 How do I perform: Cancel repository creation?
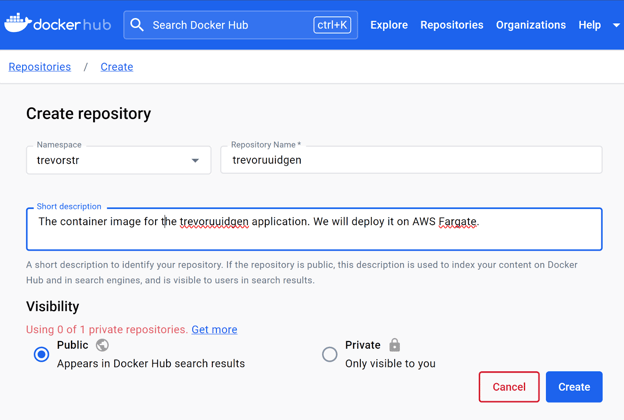click(x=509, y=387)
